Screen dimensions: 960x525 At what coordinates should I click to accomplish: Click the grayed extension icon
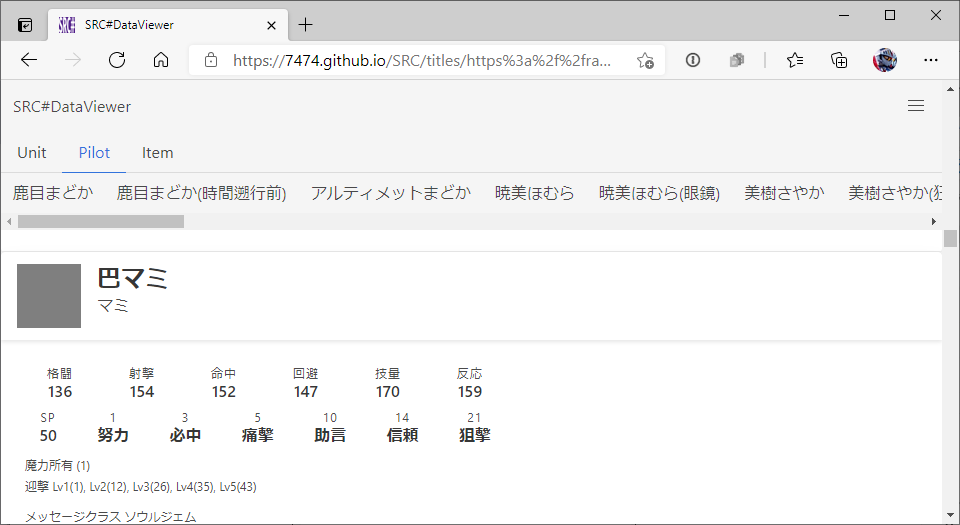tap(737, 60)
